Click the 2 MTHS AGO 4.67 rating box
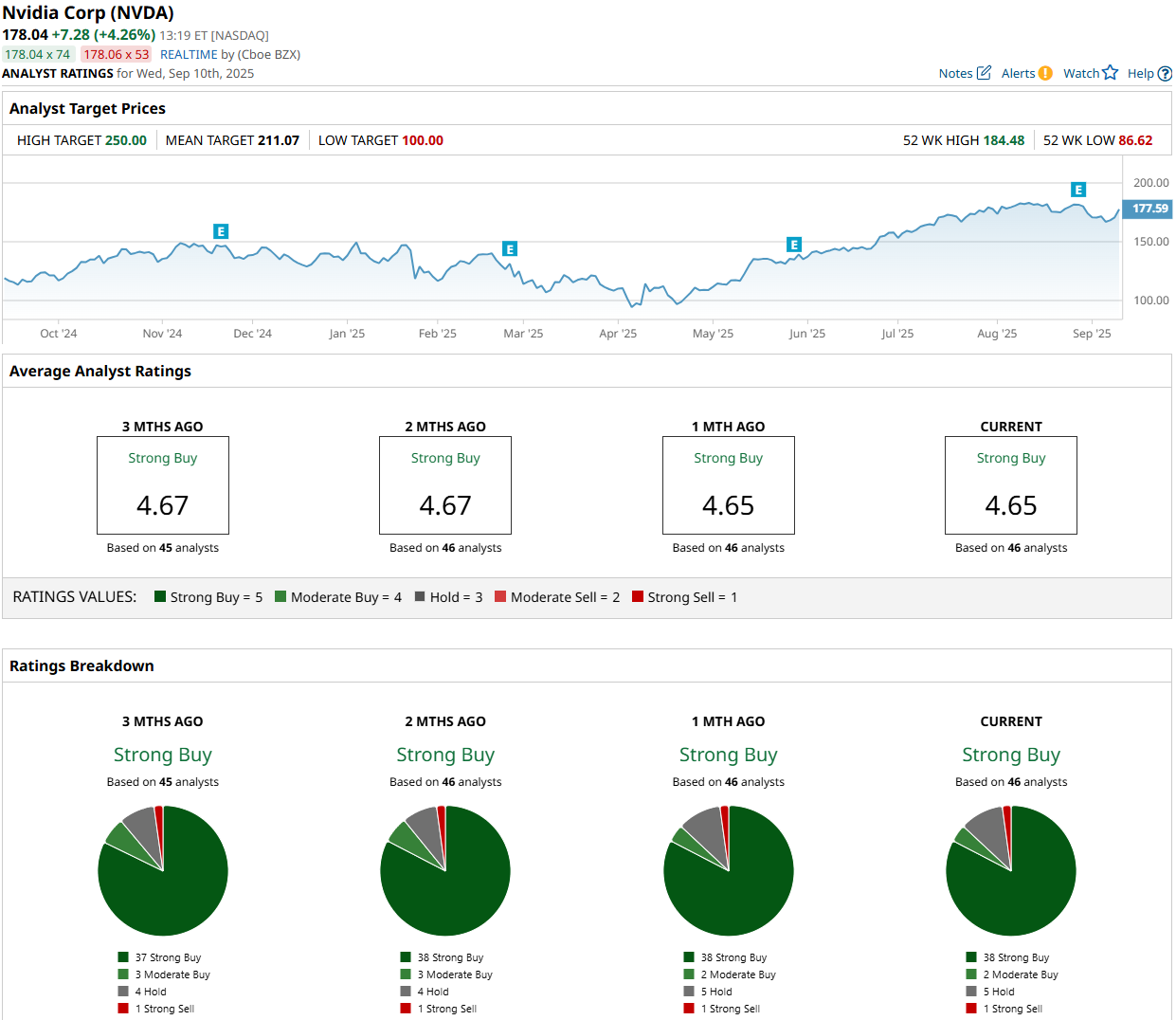 tap(445, 485)
